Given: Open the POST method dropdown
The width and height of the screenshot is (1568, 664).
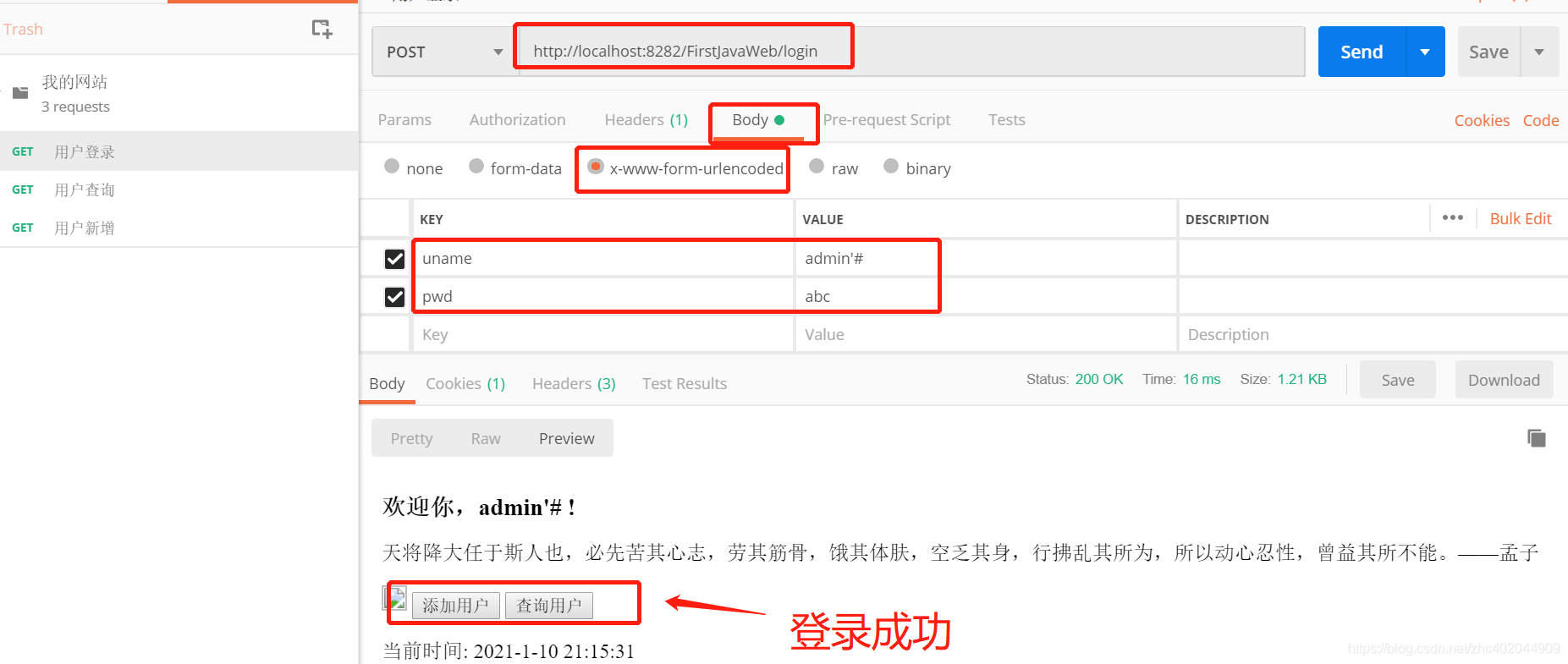Looking at the screenshot, I should pos(445,52).
